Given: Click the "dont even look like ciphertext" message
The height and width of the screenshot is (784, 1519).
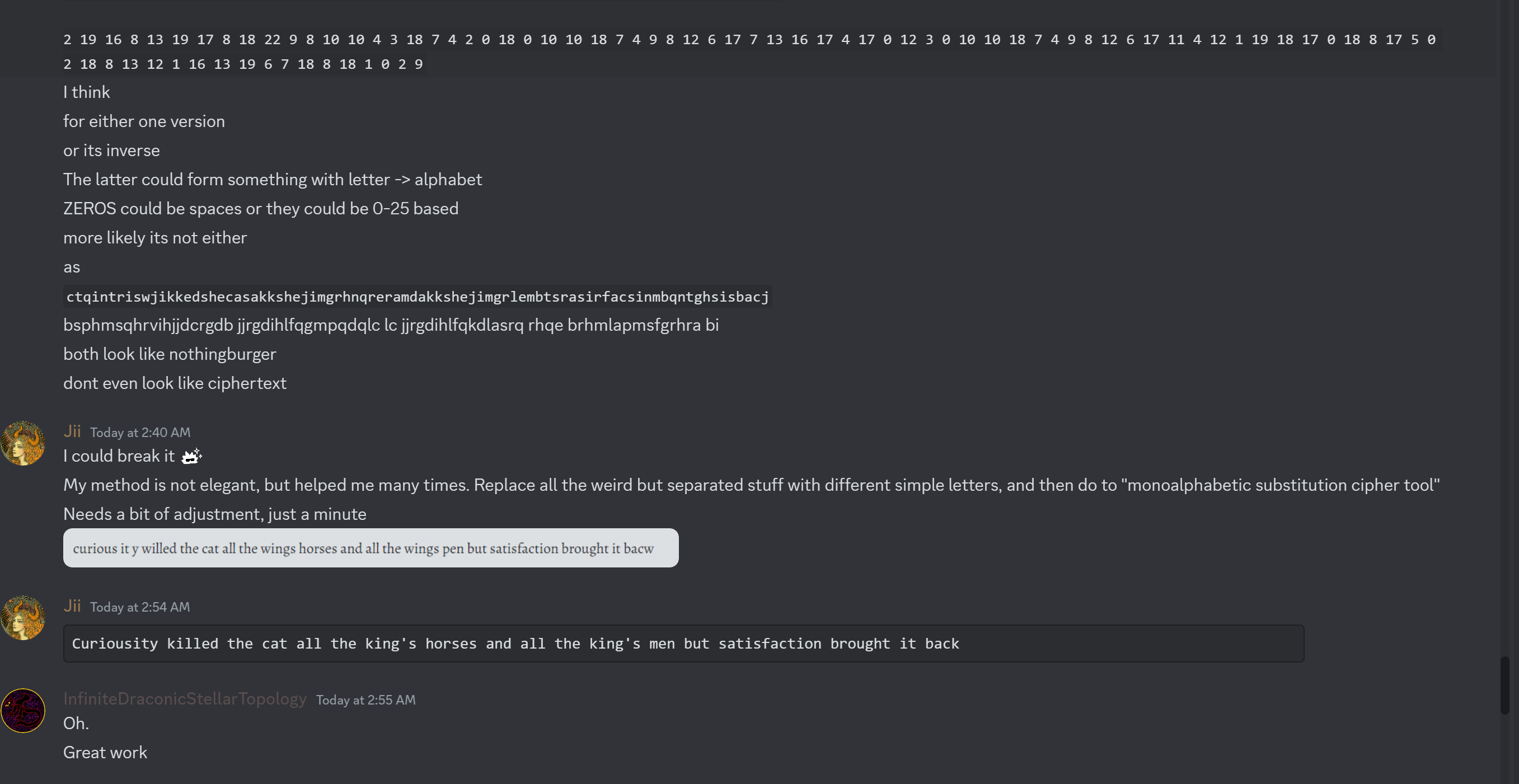Looking at the screenshot, I should tap(175, 384).
